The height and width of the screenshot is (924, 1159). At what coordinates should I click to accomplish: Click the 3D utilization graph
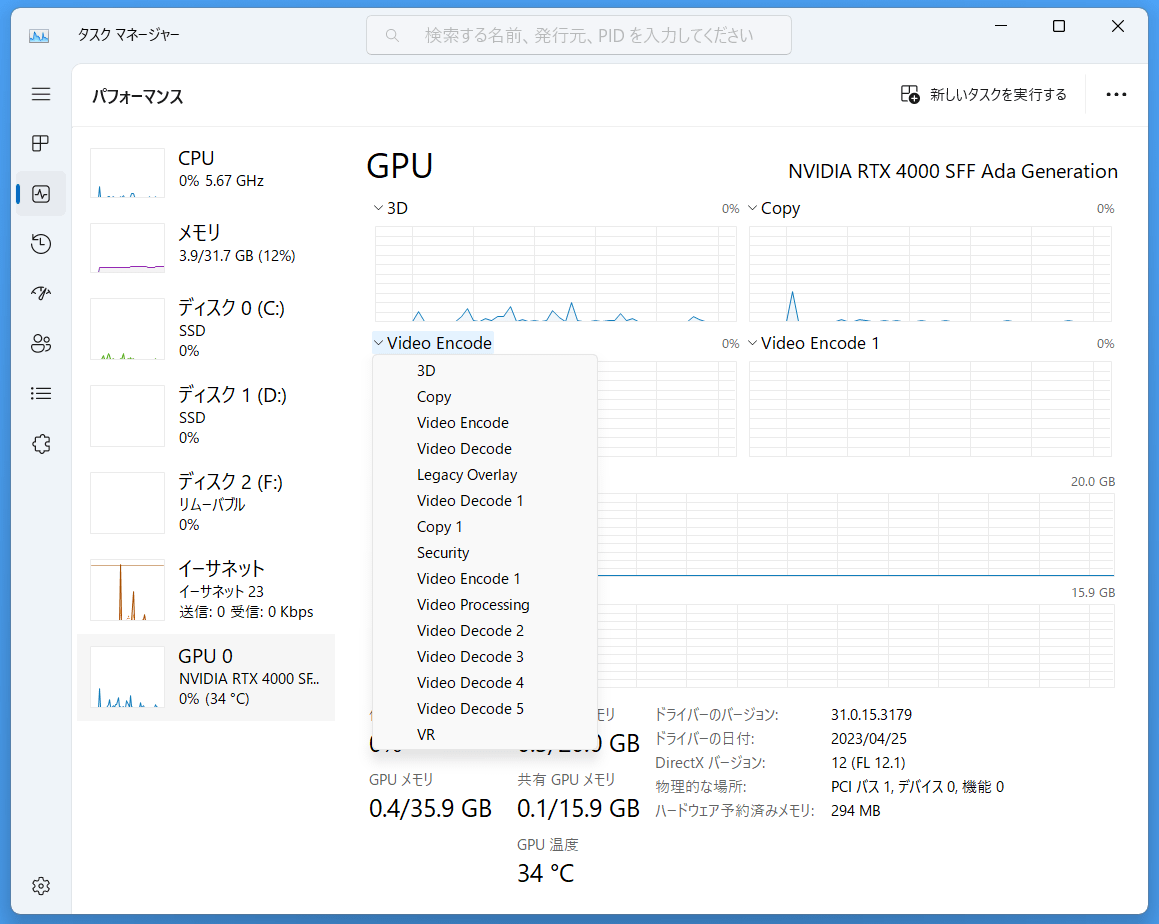pyautogui.click(x=556, y=274)
